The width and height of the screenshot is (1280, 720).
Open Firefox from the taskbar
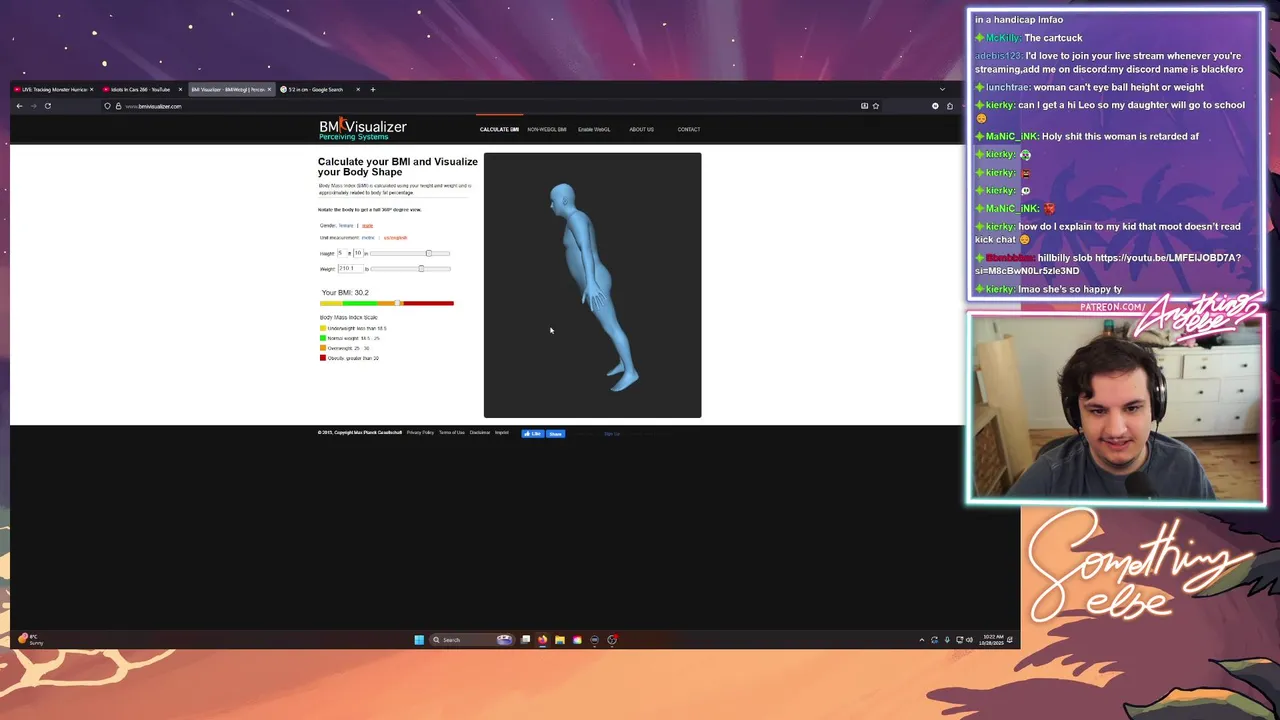pos(542,640)
